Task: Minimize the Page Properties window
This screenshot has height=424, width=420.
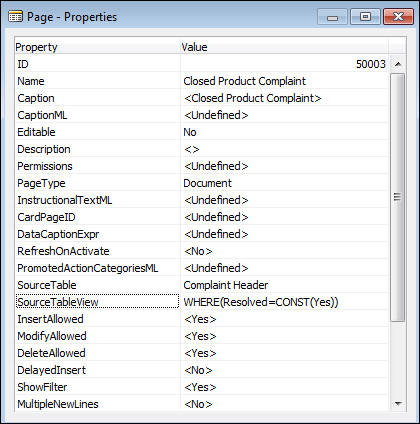Action: point(332,17)
